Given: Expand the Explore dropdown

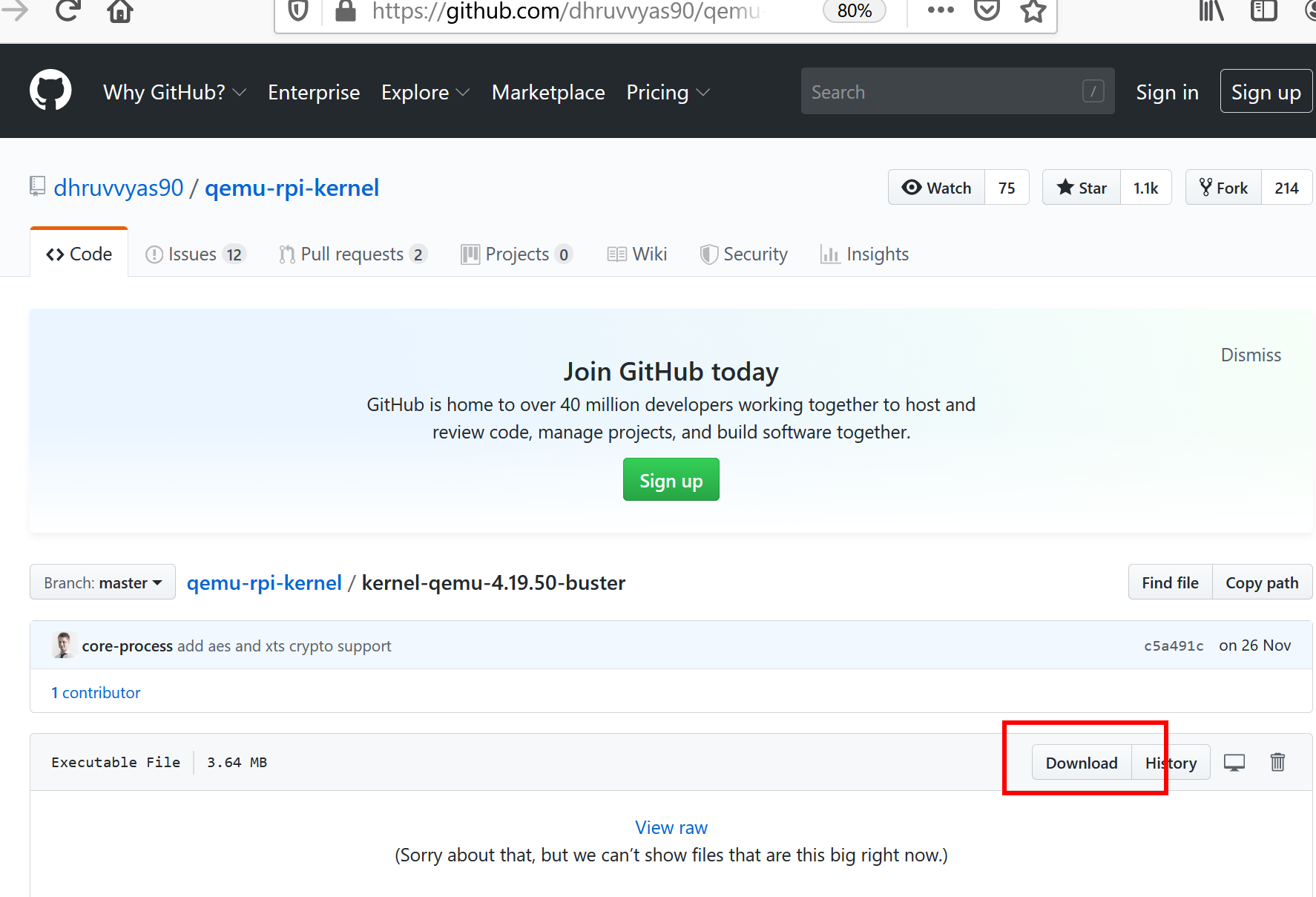Looking at the screenshot, I should tap(425, 92).
